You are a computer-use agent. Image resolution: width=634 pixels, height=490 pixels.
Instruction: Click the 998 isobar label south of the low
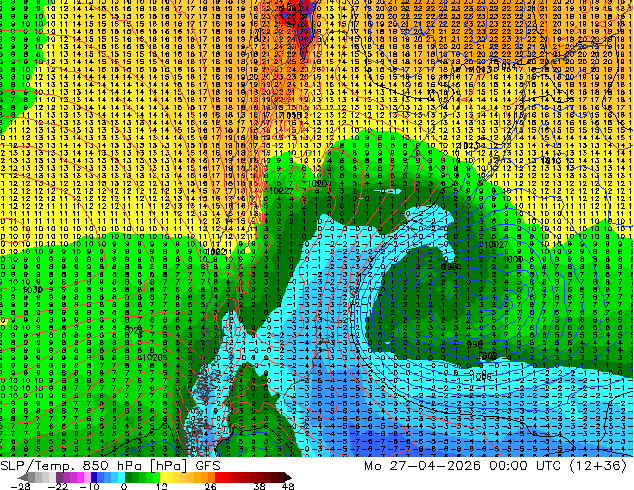(x=475, y=344)
